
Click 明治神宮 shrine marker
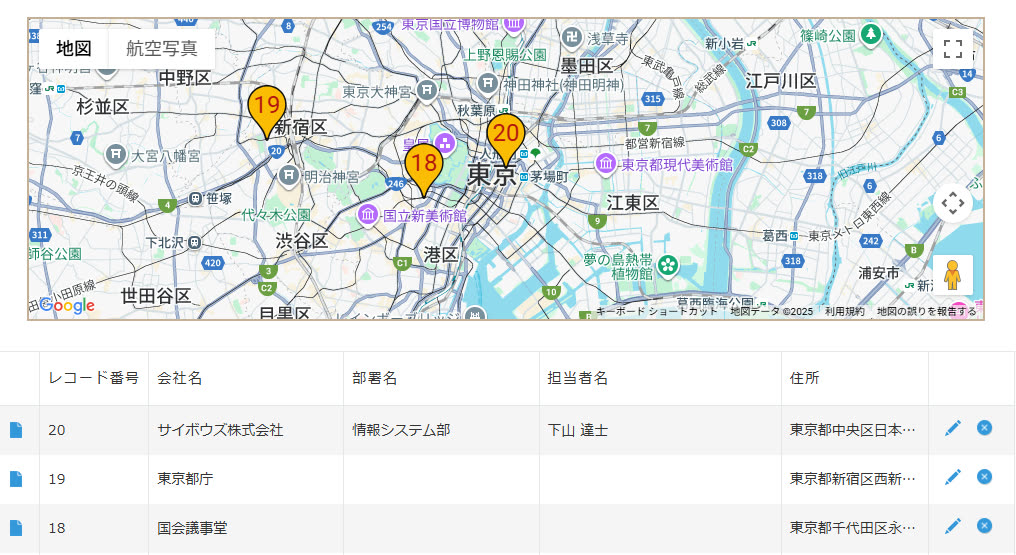pyautogui.click(x=288, y=175)
